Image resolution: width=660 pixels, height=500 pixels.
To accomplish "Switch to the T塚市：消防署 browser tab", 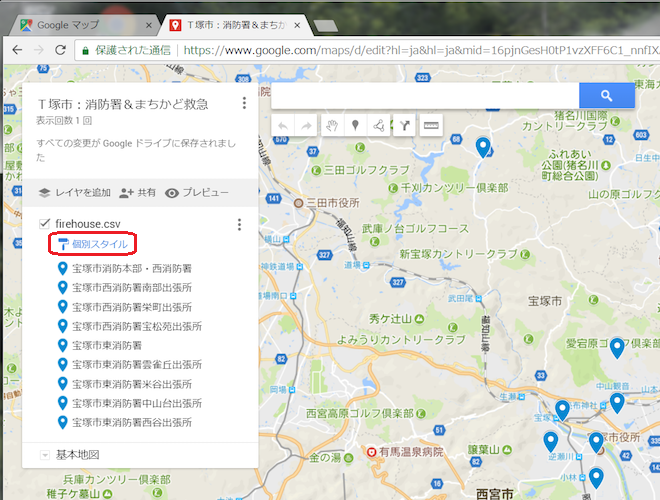I will click(x=234, y=25).
